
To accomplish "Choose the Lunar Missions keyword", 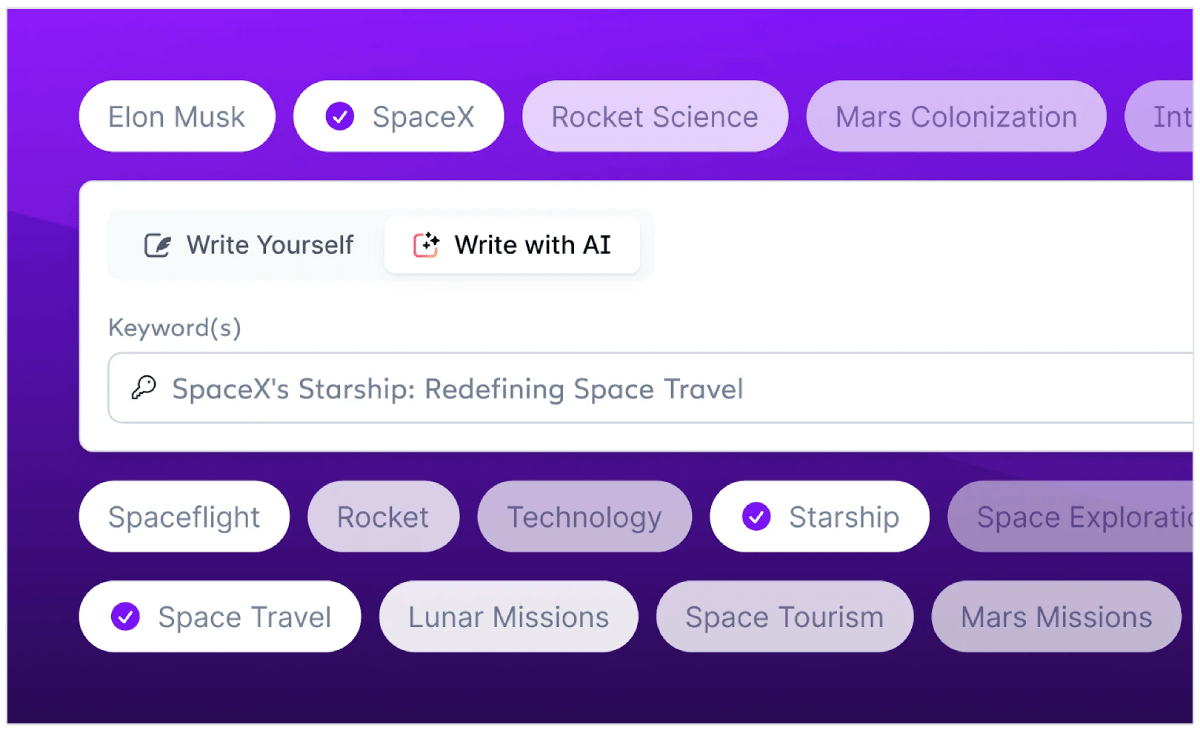I will [x=508, y=616].
